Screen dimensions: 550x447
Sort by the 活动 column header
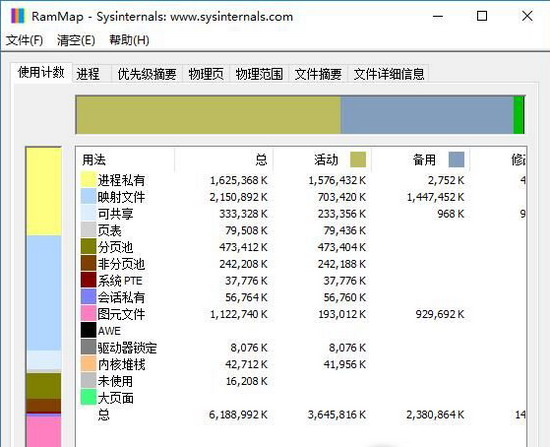[x=322, y=160]
